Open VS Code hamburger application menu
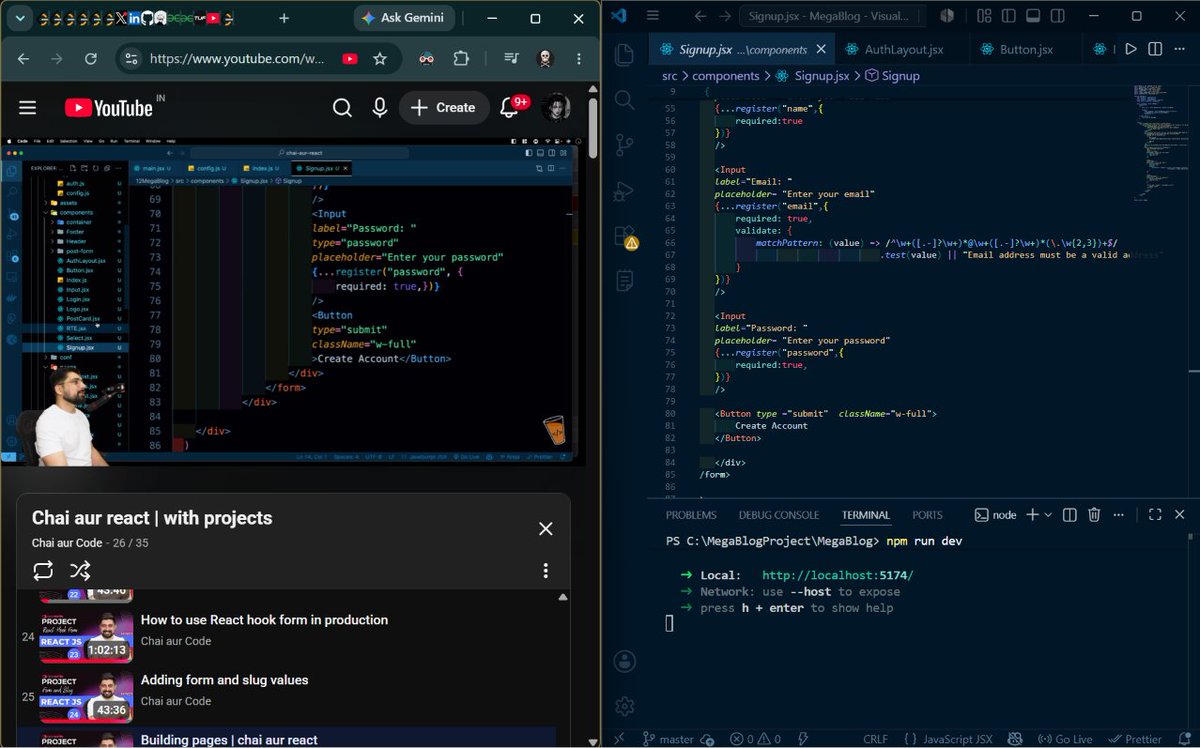 653,16
